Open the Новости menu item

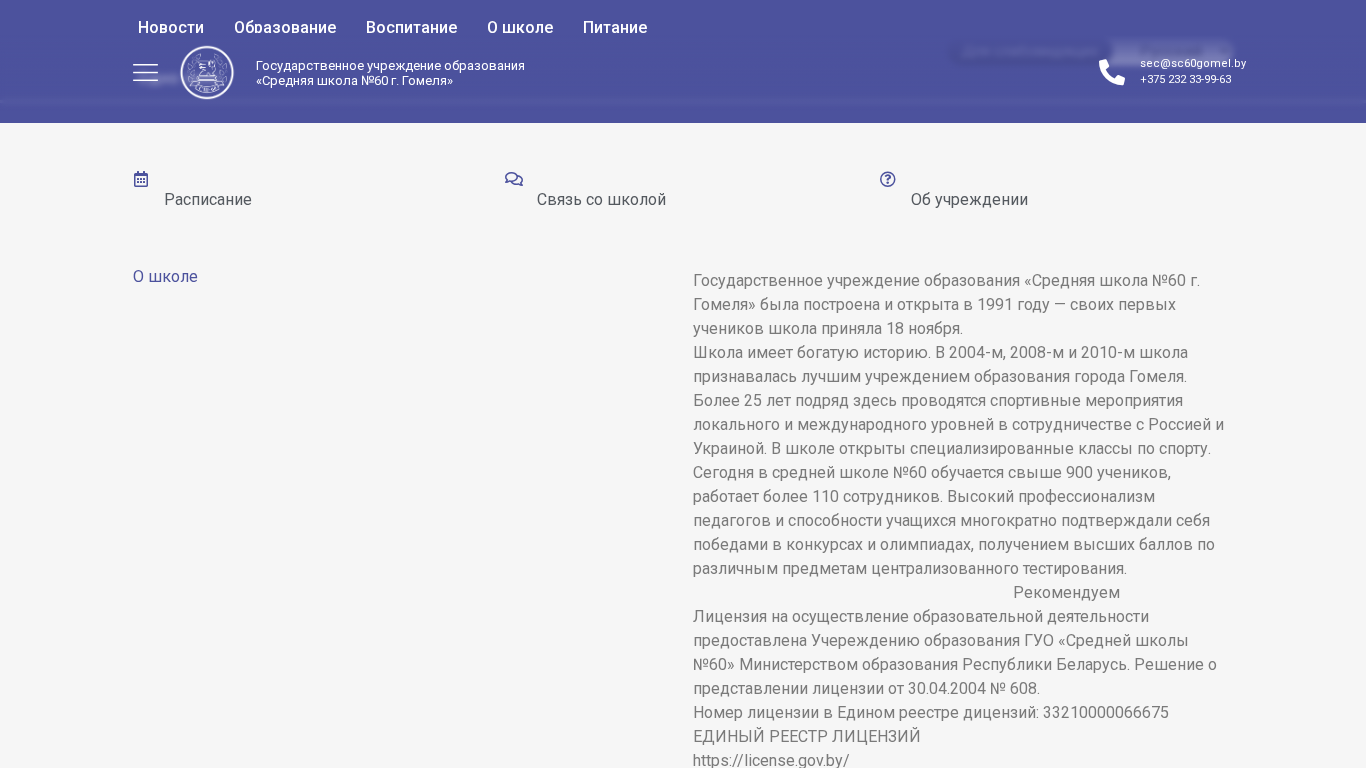click(171, 28)
